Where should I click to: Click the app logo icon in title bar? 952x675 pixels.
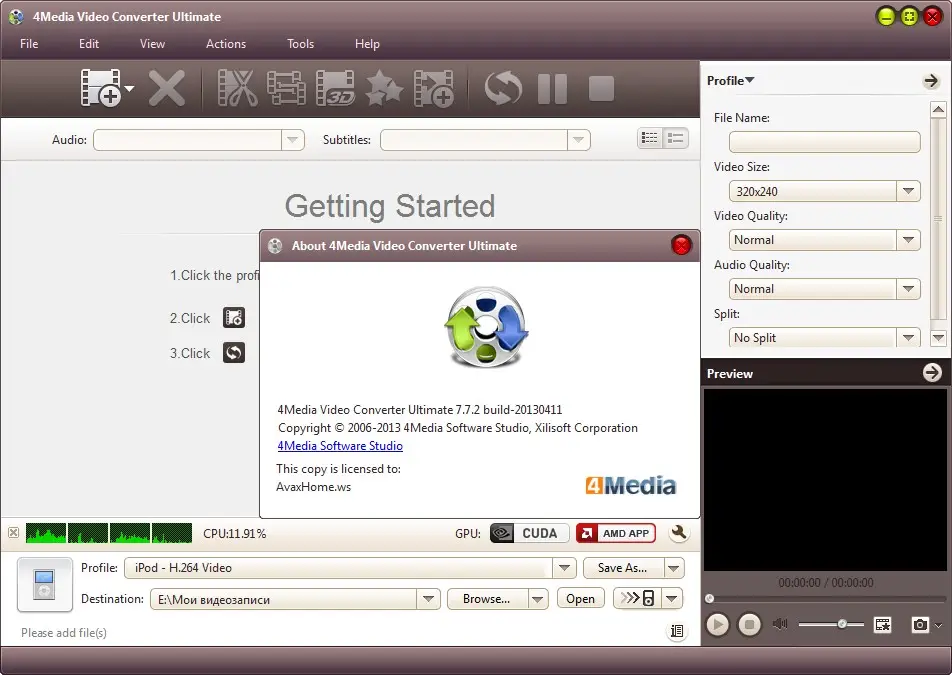[16, 16]
